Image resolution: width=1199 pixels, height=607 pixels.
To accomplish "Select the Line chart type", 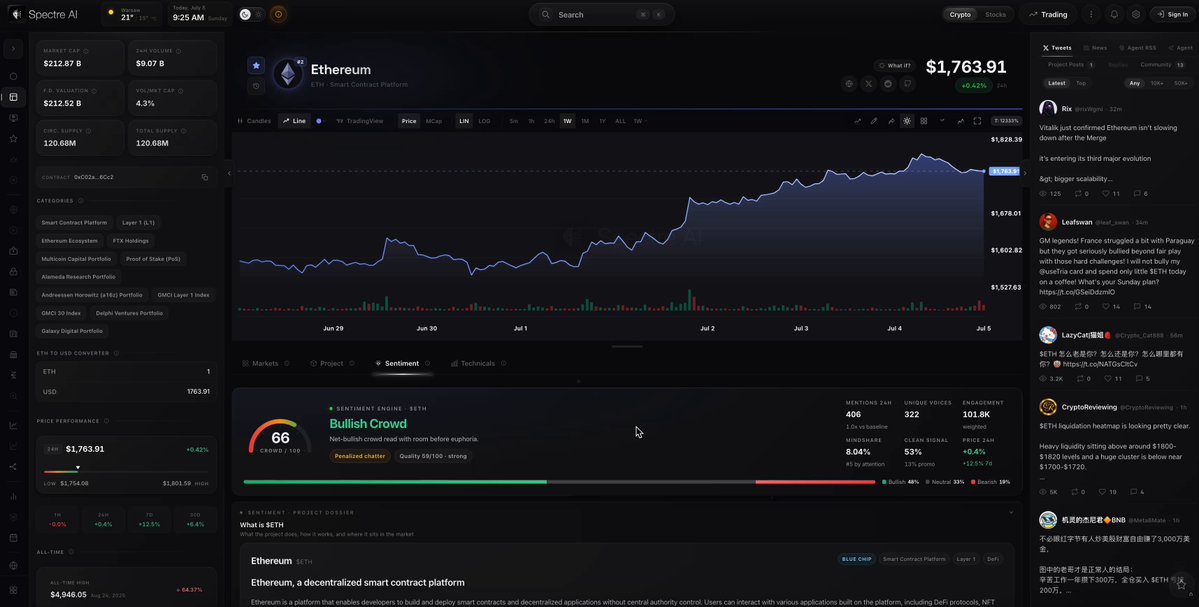I will pos(294,121).
